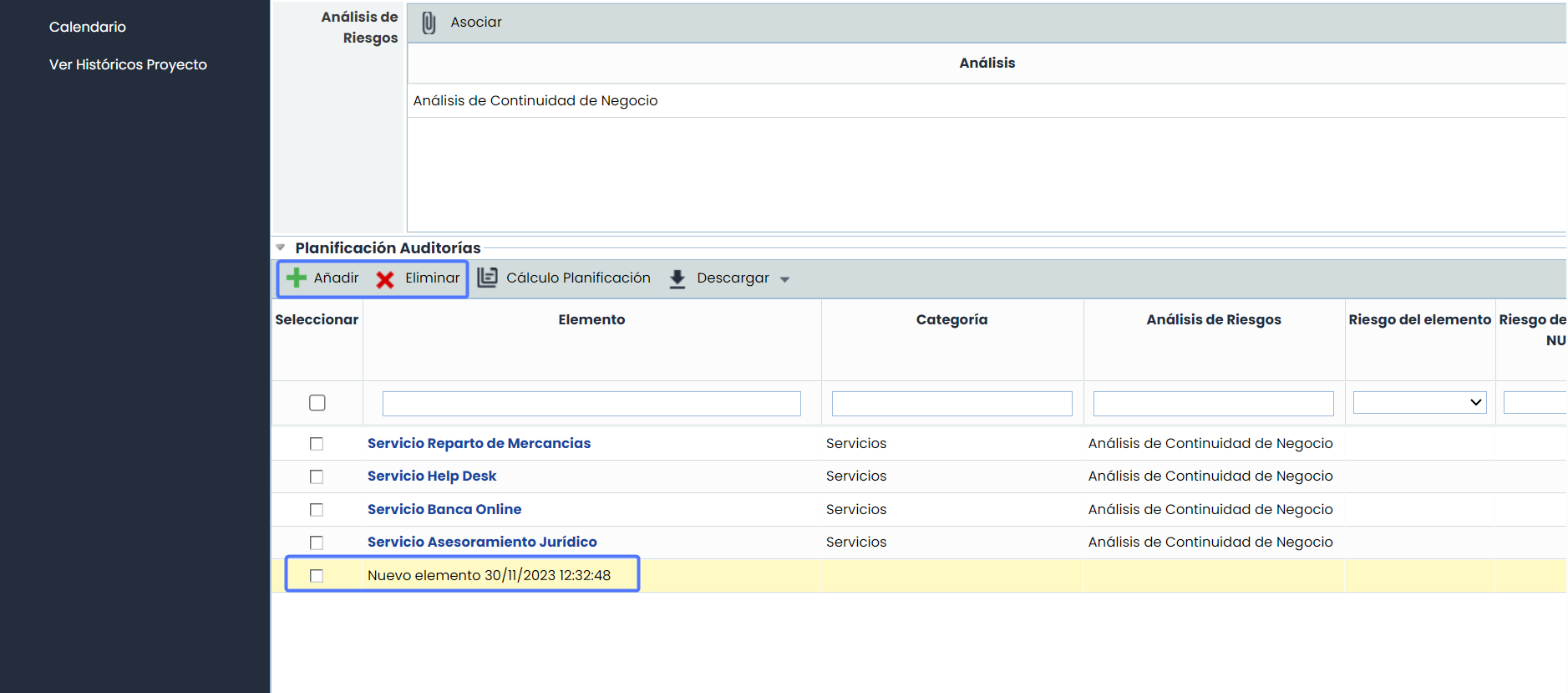Select the Servicio Help Desk checkbox
This screenshot has width=1568, height=693.
pos(317,476)
